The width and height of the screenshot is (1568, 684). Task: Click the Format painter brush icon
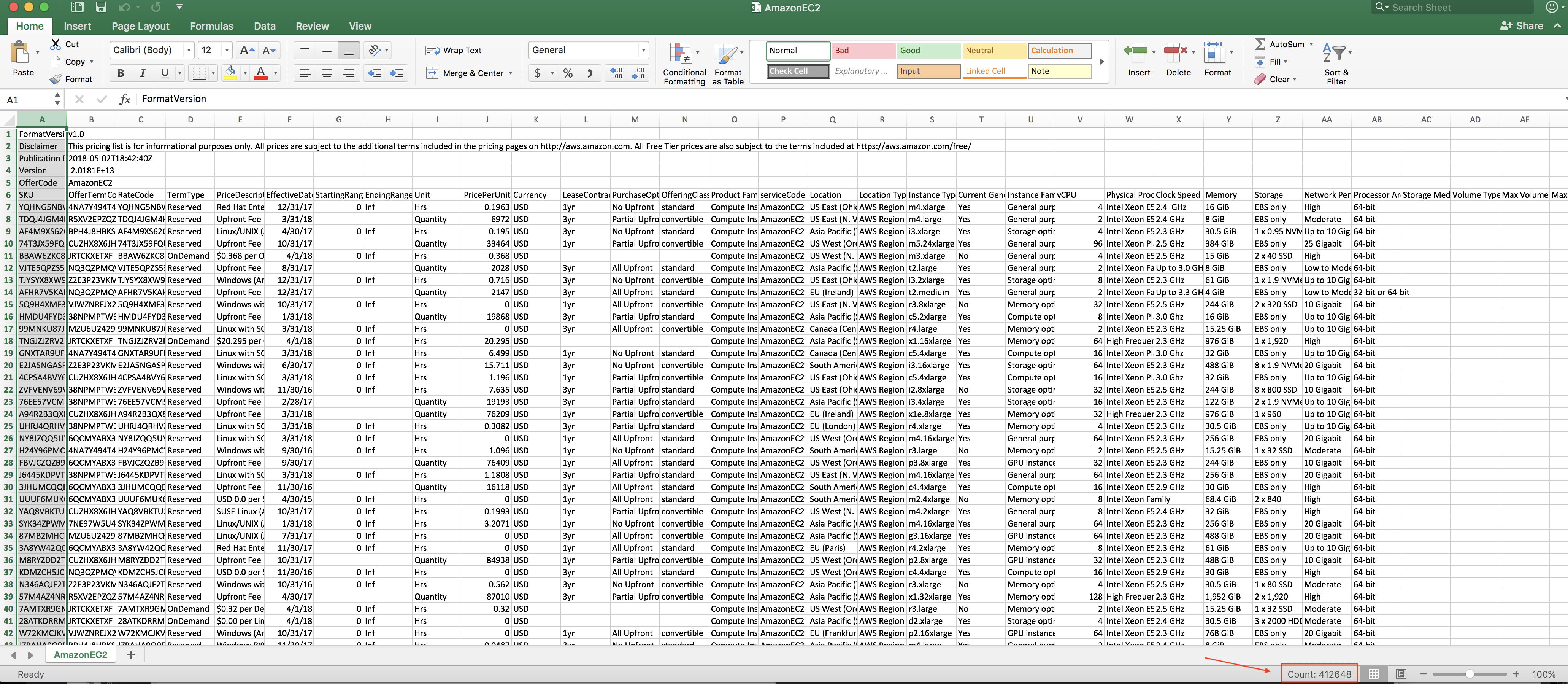coord(56,79)
